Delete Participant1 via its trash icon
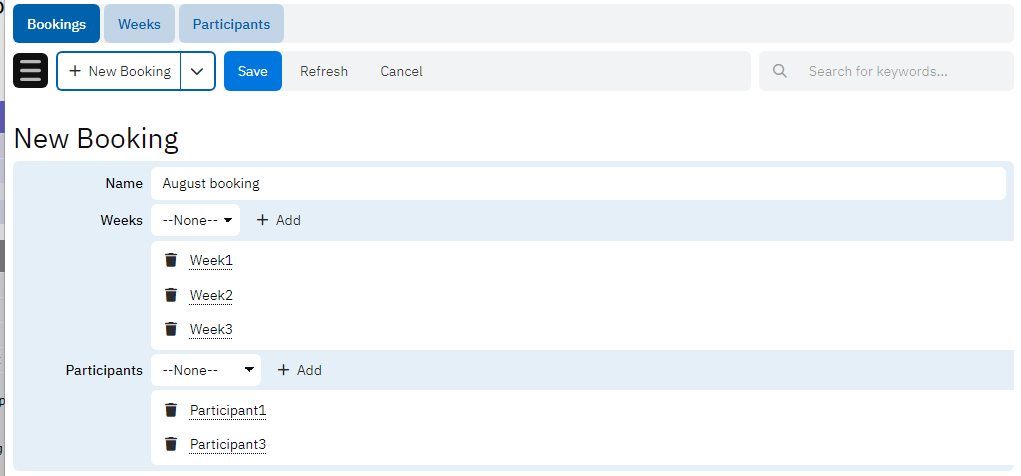This screenshot has width=1021, height=476. (x=171, y=410)
